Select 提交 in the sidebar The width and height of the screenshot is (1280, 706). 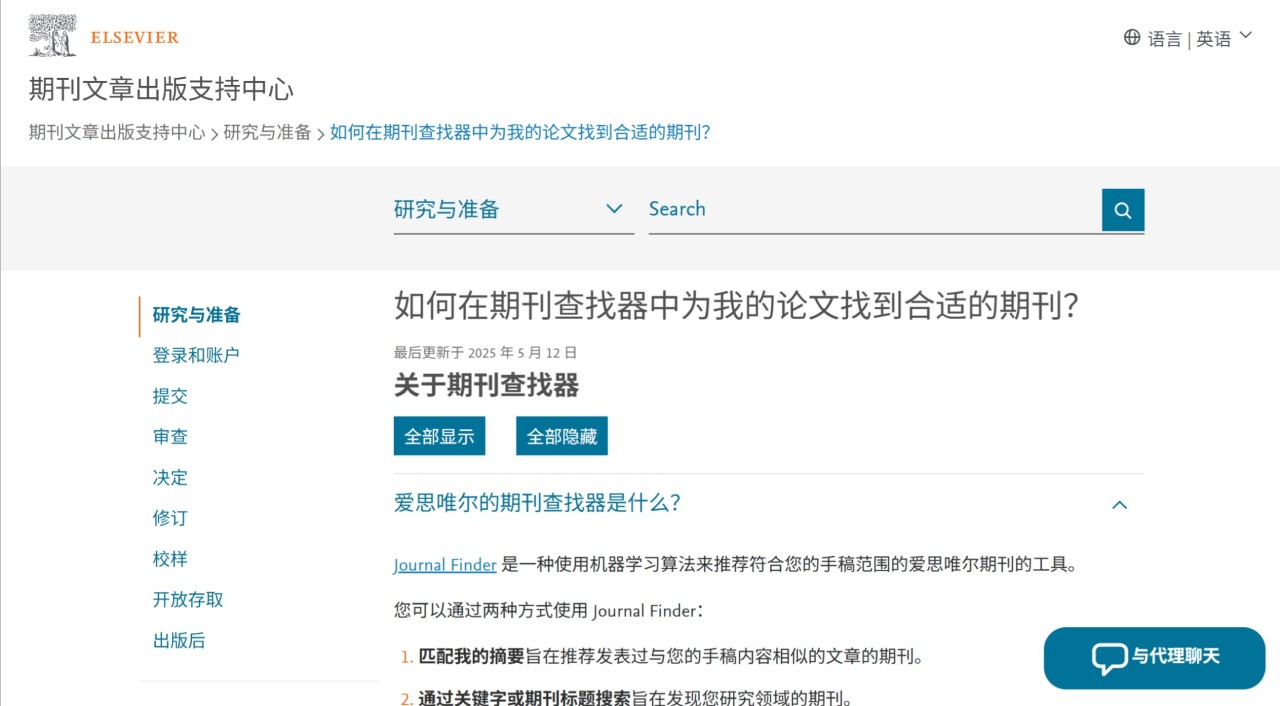click(x=170, y=396)
